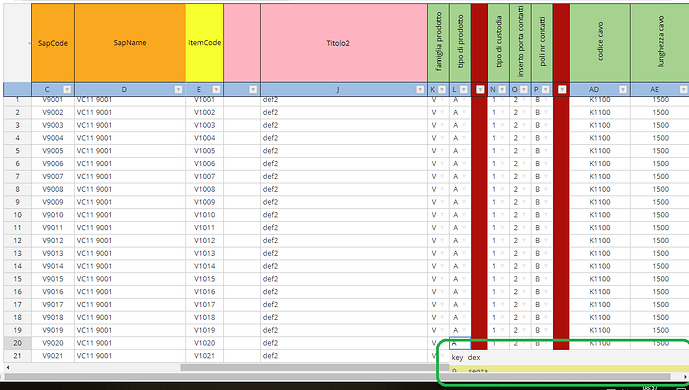Select row number 4
This screenshot has height=390, width=689.
pyautogui.click(x=18, y=138)
